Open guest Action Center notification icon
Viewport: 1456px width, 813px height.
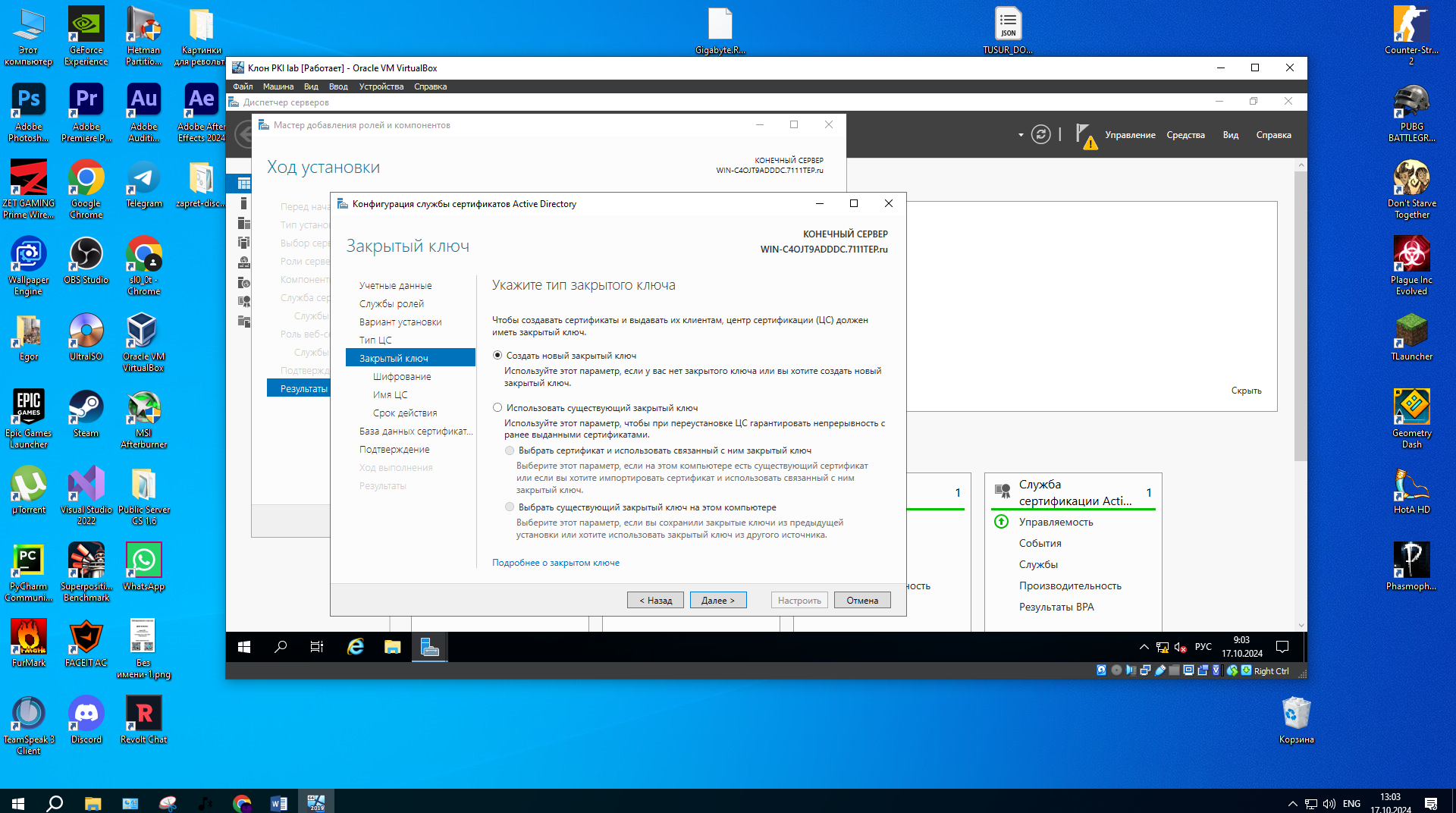[x=1282, y=647]
